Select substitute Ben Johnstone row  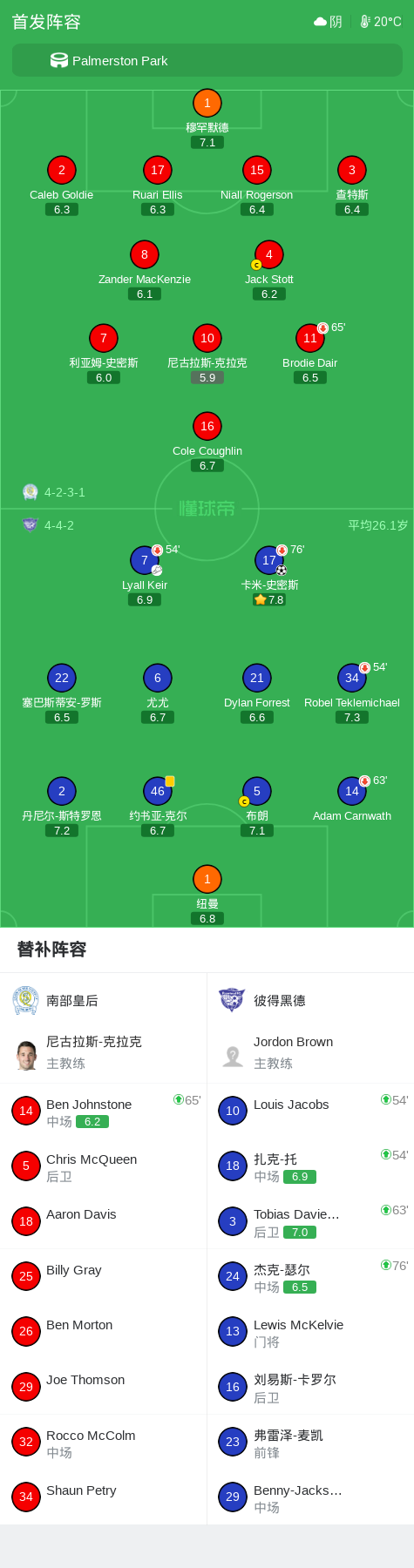click(104, 1112)
